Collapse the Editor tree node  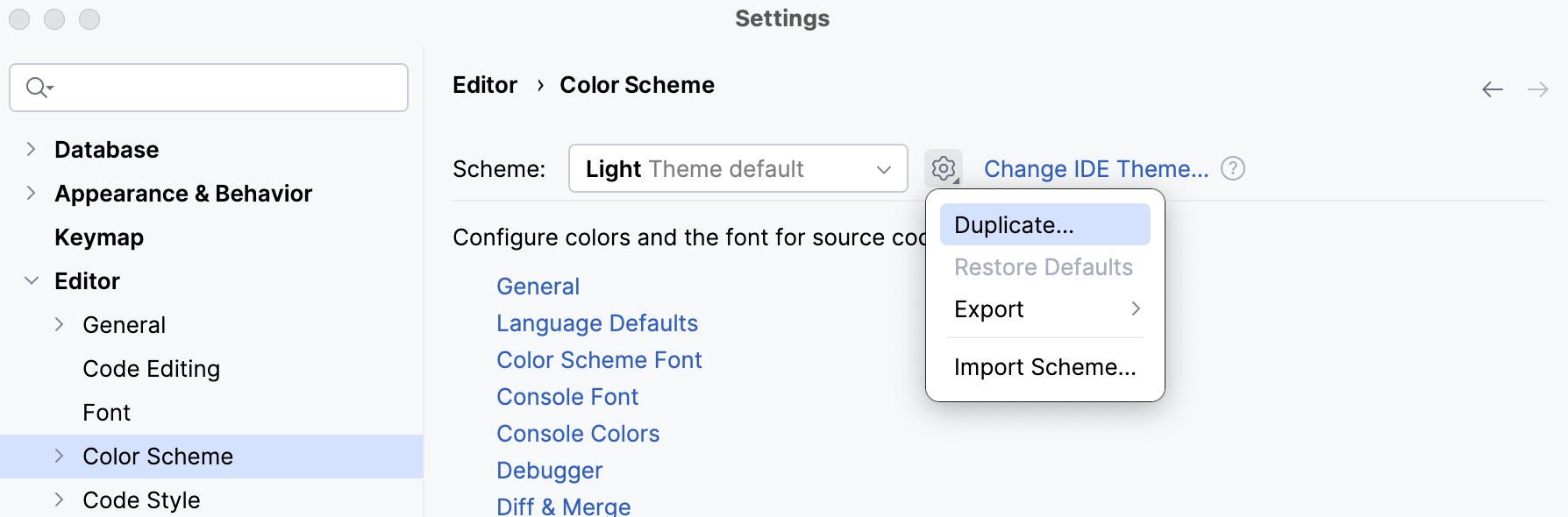32,280
